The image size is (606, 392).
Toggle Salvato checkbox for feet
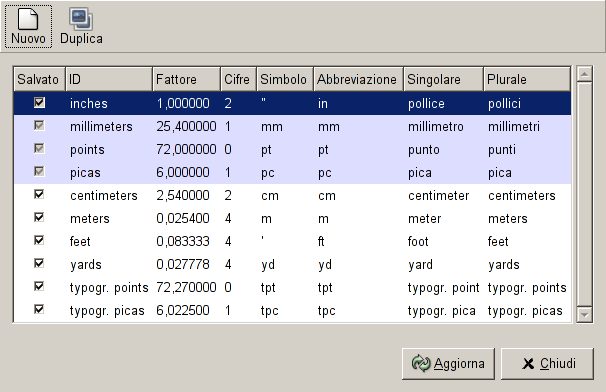39,240
